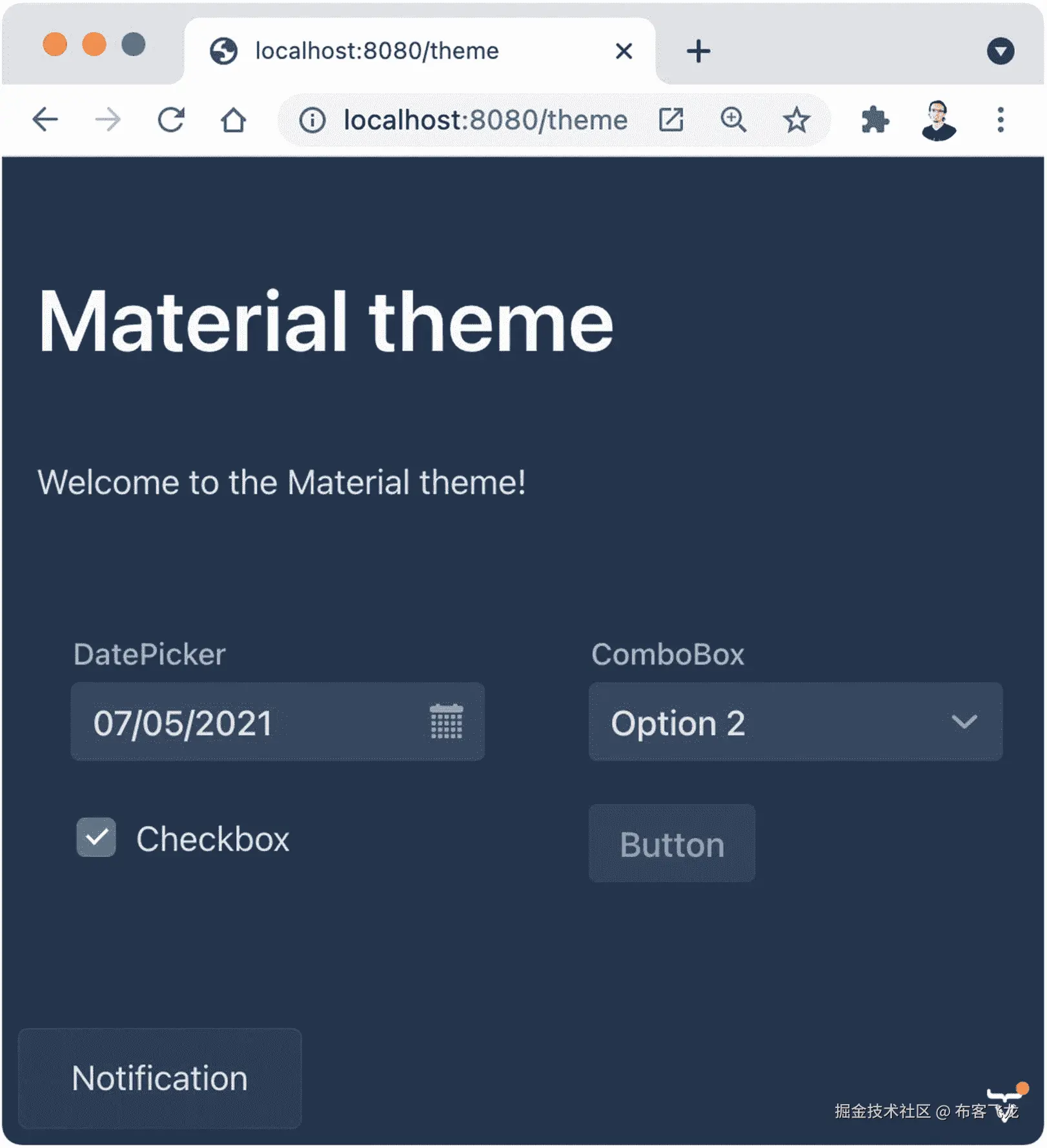The image size is (1047, 1148).
Task: Open the zoom magnifier icon in address bar
Action: coord(733,120)
